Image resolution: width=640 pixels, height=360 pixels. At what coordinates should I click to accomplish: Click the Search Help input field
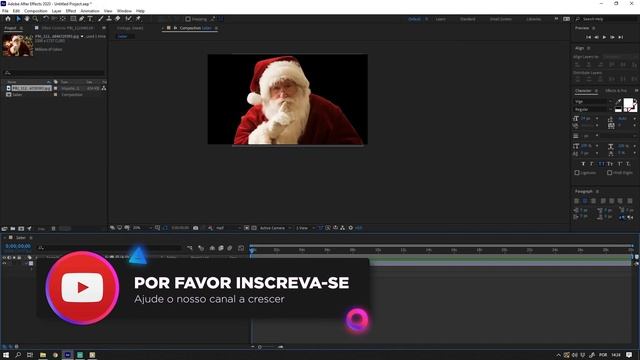606,19
